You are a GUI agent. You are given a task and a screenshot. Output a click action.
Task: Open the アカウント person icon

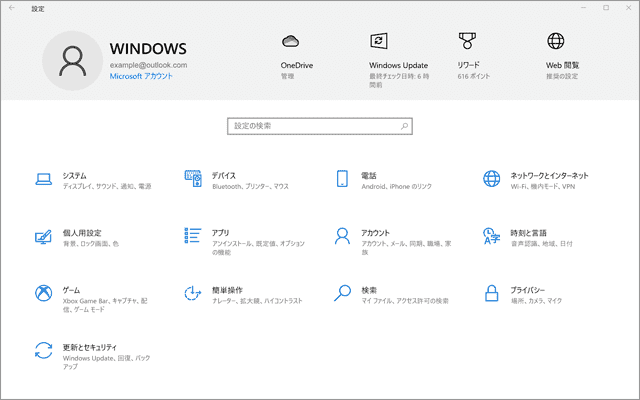[x=342, y=236]
